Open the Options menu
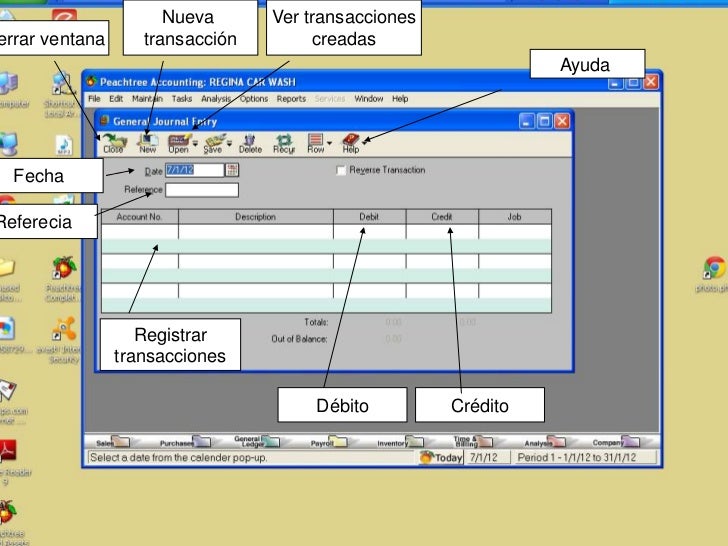The width and height of the screenshot is (728, 546). [x=254, y=98]
